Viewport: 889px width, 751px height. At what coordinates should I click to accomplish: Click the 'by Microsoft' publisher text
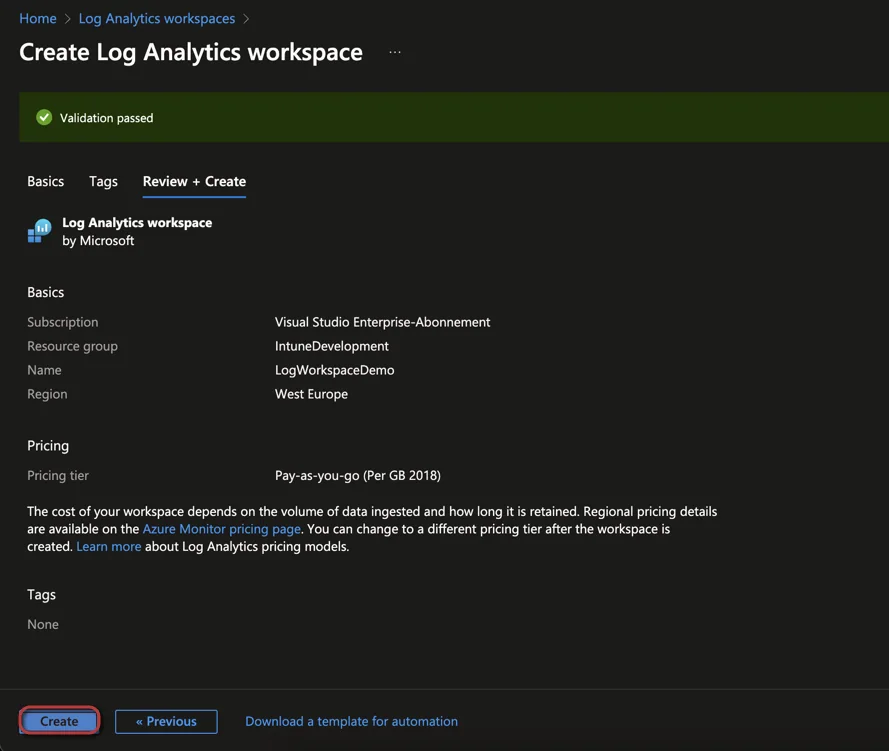[x=98, y=241]
